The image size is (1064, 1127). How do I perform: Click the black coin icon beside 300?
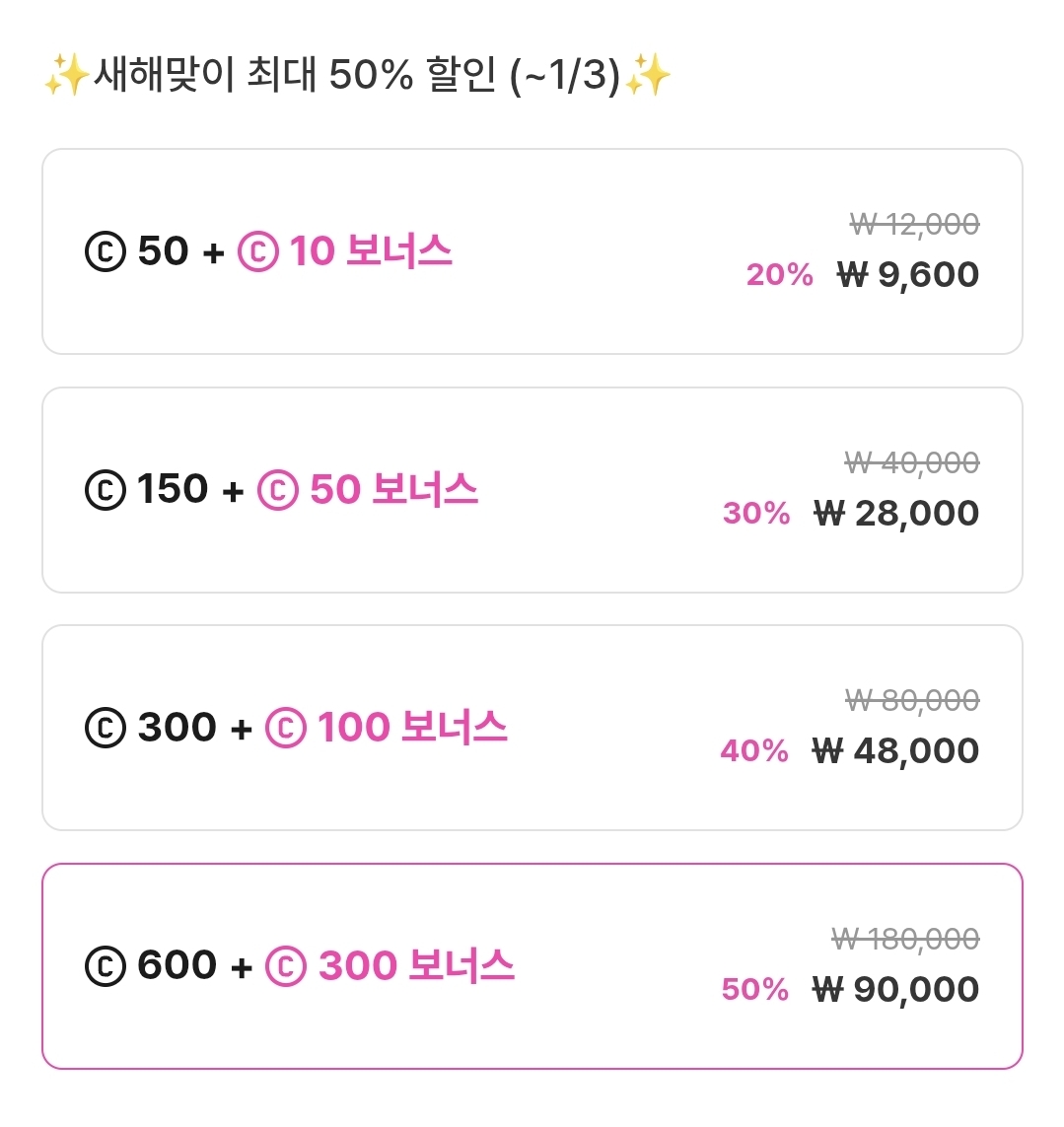pos(106,729)
